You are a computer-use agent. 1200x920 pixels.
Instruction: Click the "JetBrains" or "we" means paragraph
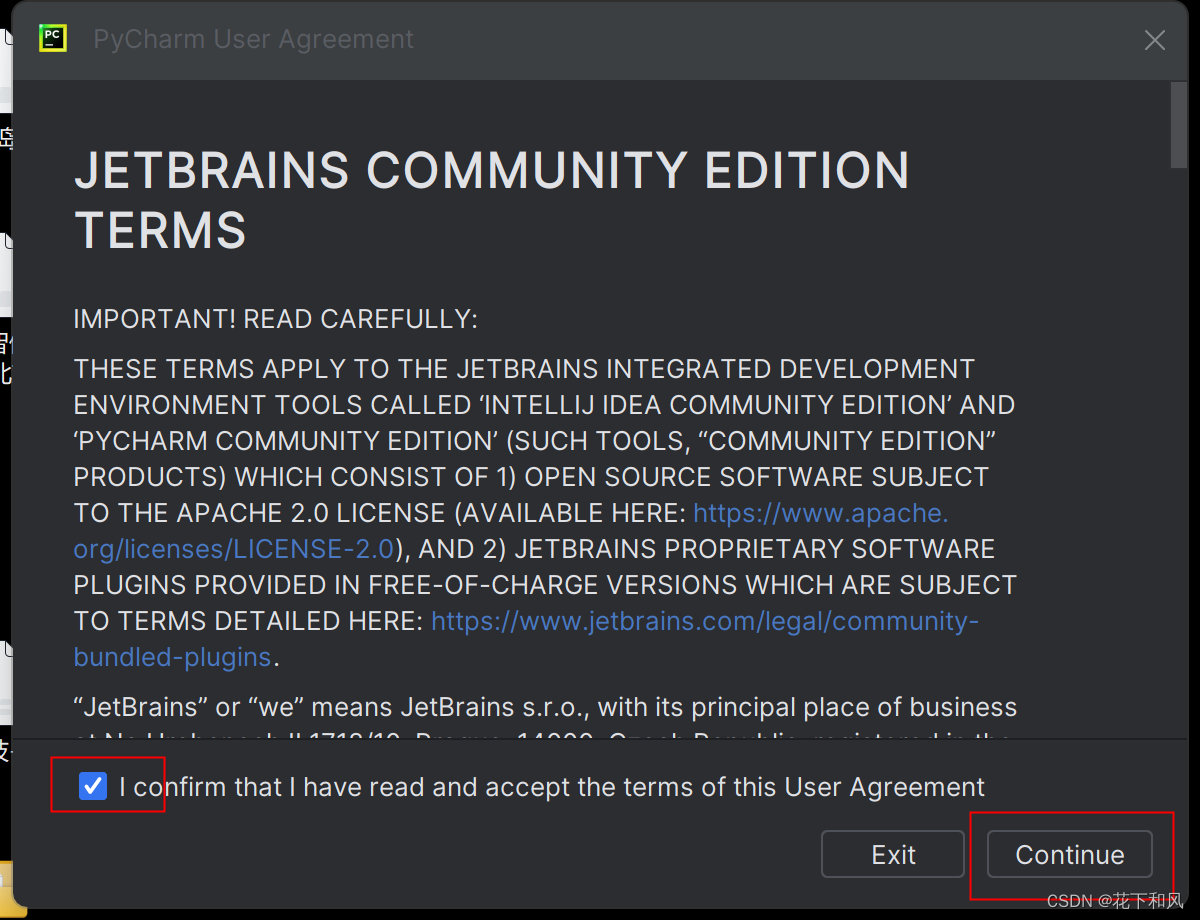tap(544, 707)
